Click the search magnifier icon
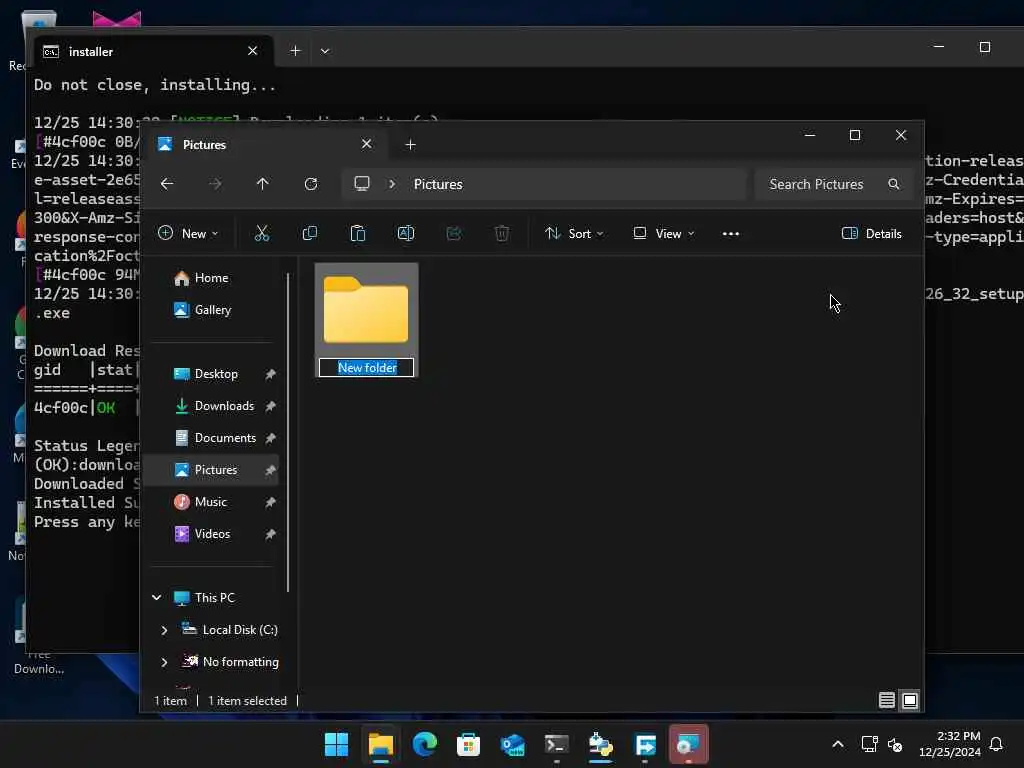1024x768 pixels. point(893,184)
